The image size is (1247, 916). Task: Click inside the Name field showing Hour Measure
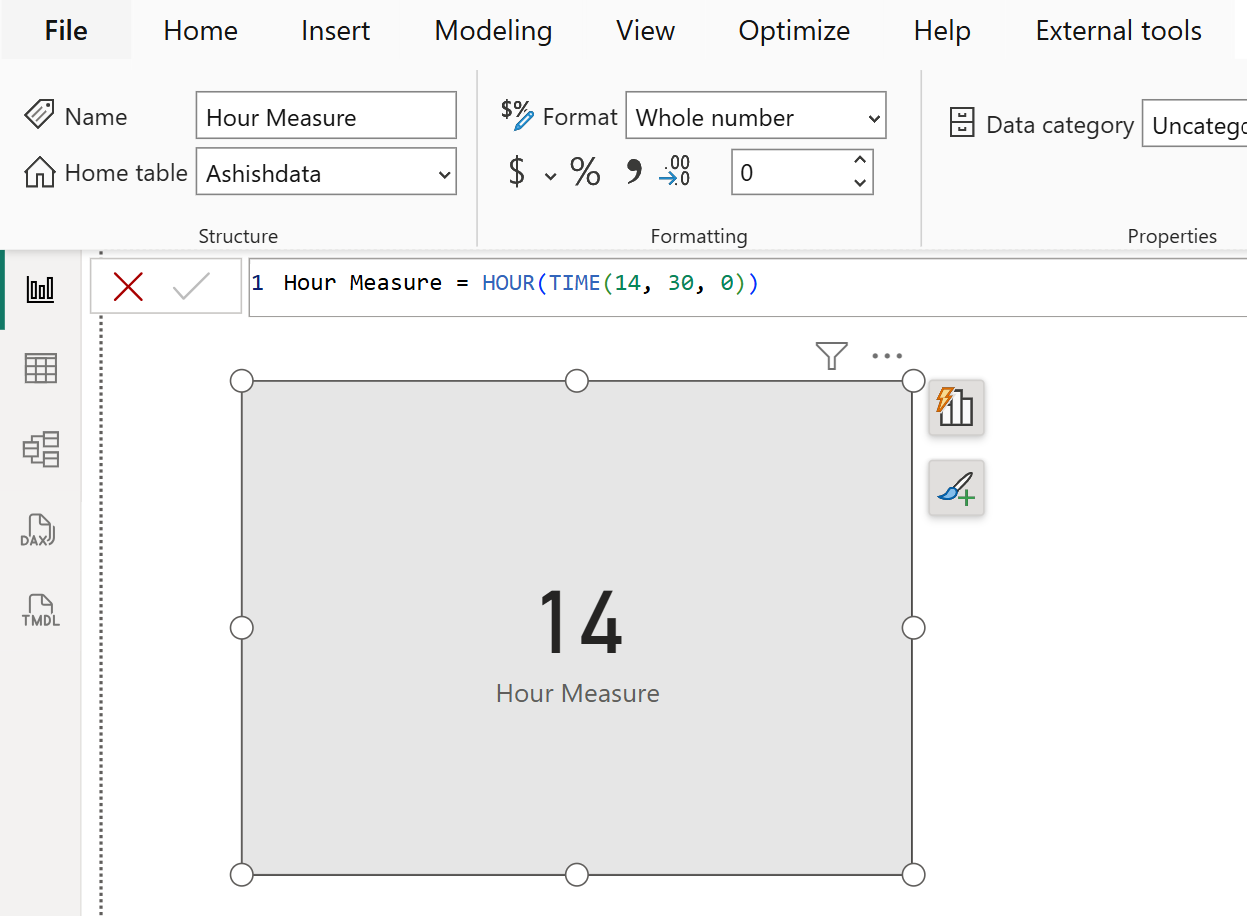326,116
